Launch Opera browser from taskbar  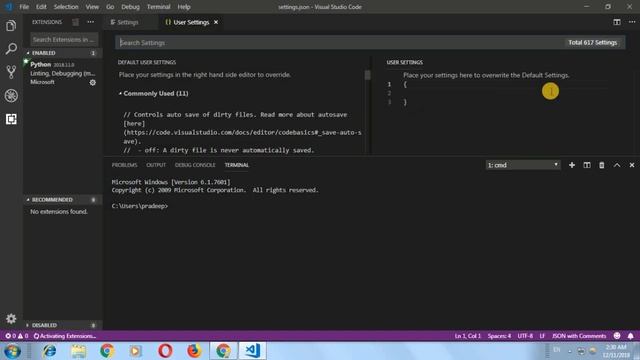[x=165, y=351]
